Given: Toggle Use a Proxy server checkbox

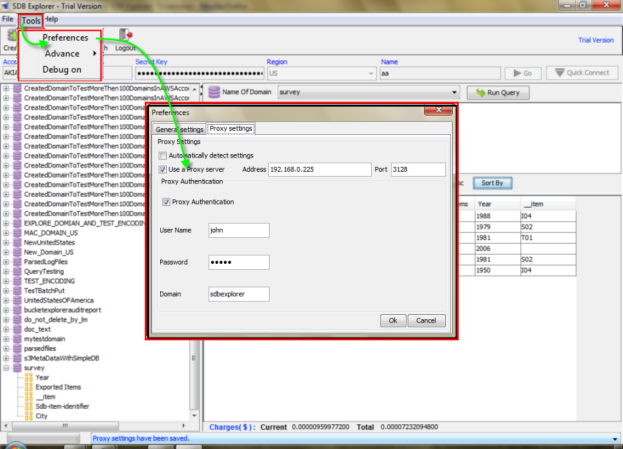Looking at the screenshot, I should 163,169.
